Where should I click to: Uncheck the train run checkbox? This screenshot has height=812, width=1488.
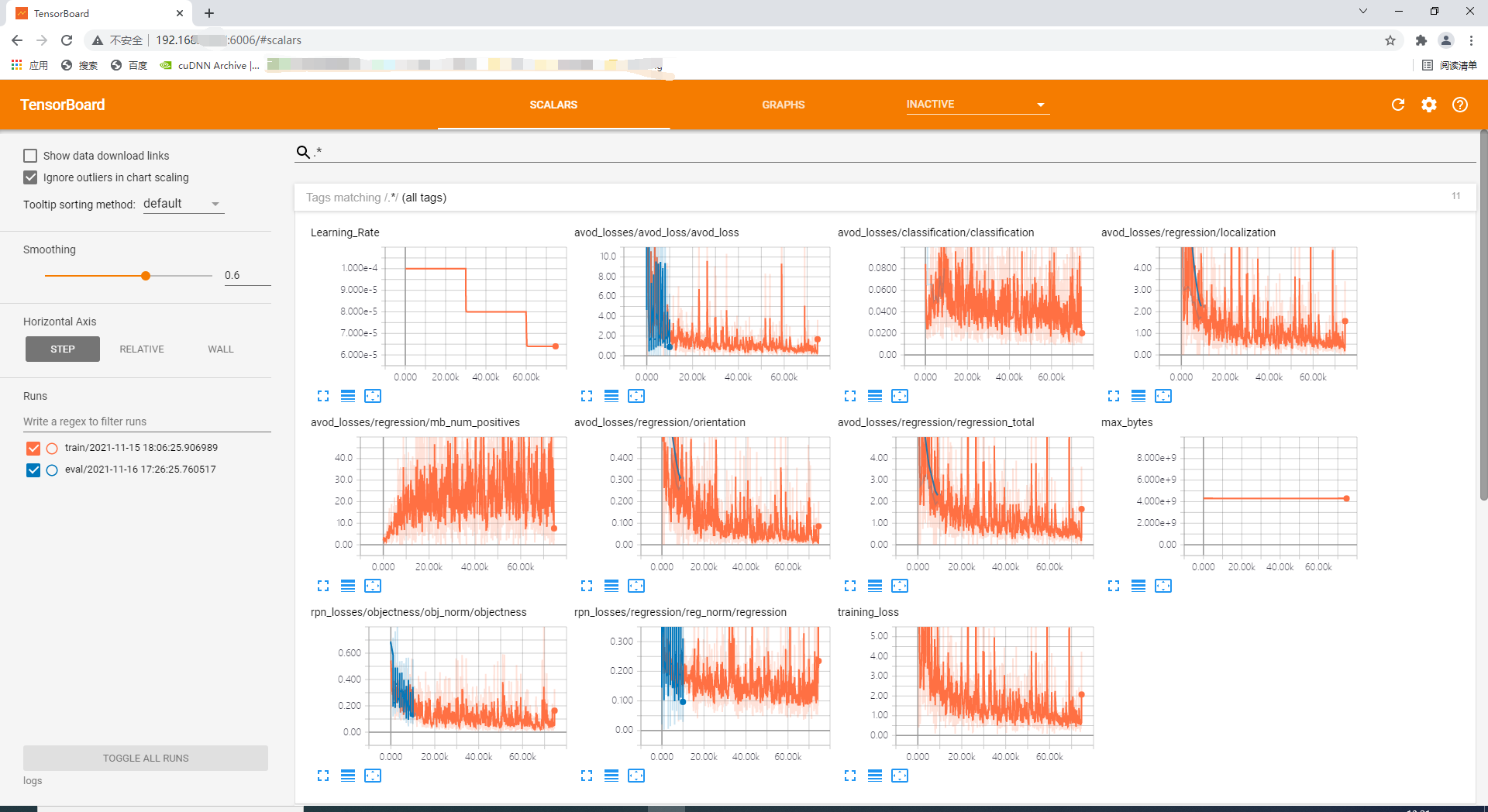coord(33,448)
